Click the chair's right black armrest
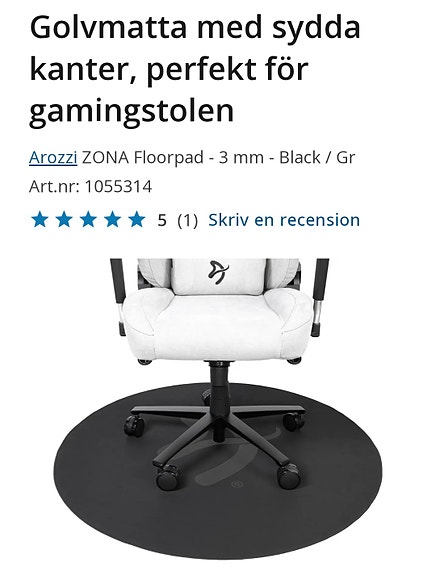 pyautogui.click(x=319, y=296)
